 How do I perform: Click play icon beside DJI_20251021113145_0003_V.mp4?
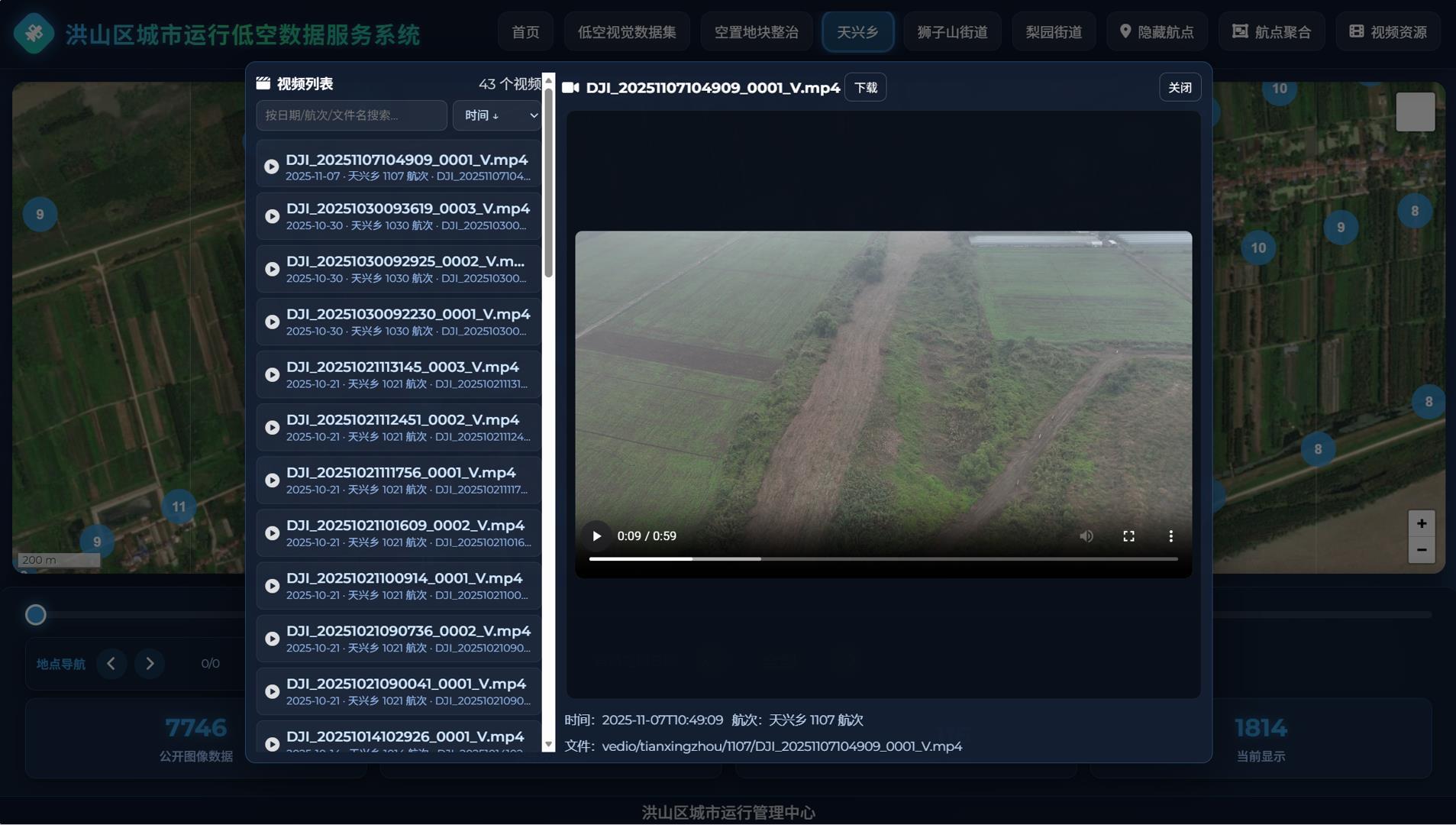coord(272,375)
